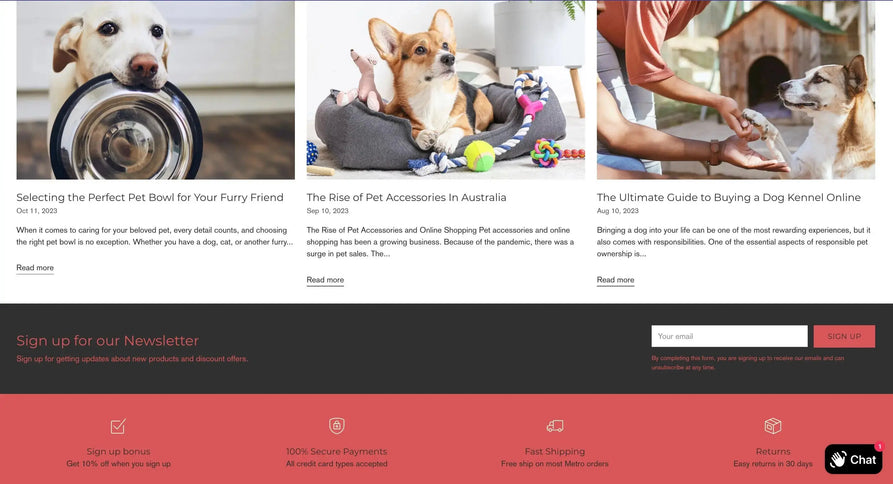
Task: Open the dog holding bowl article image
Action: (155, 90)
